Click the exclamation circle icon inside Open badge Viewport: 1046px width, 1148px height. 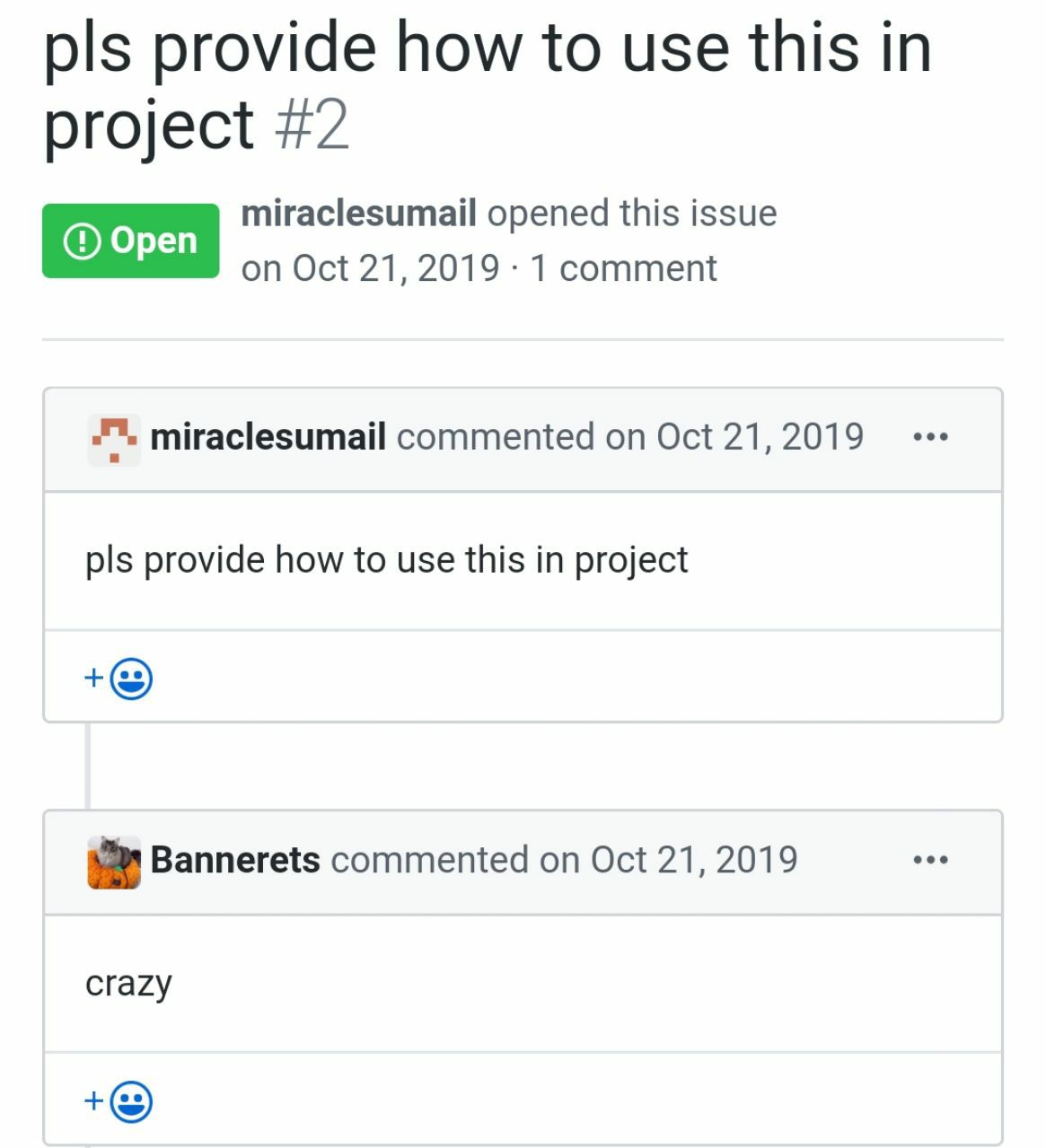[82, 241]
